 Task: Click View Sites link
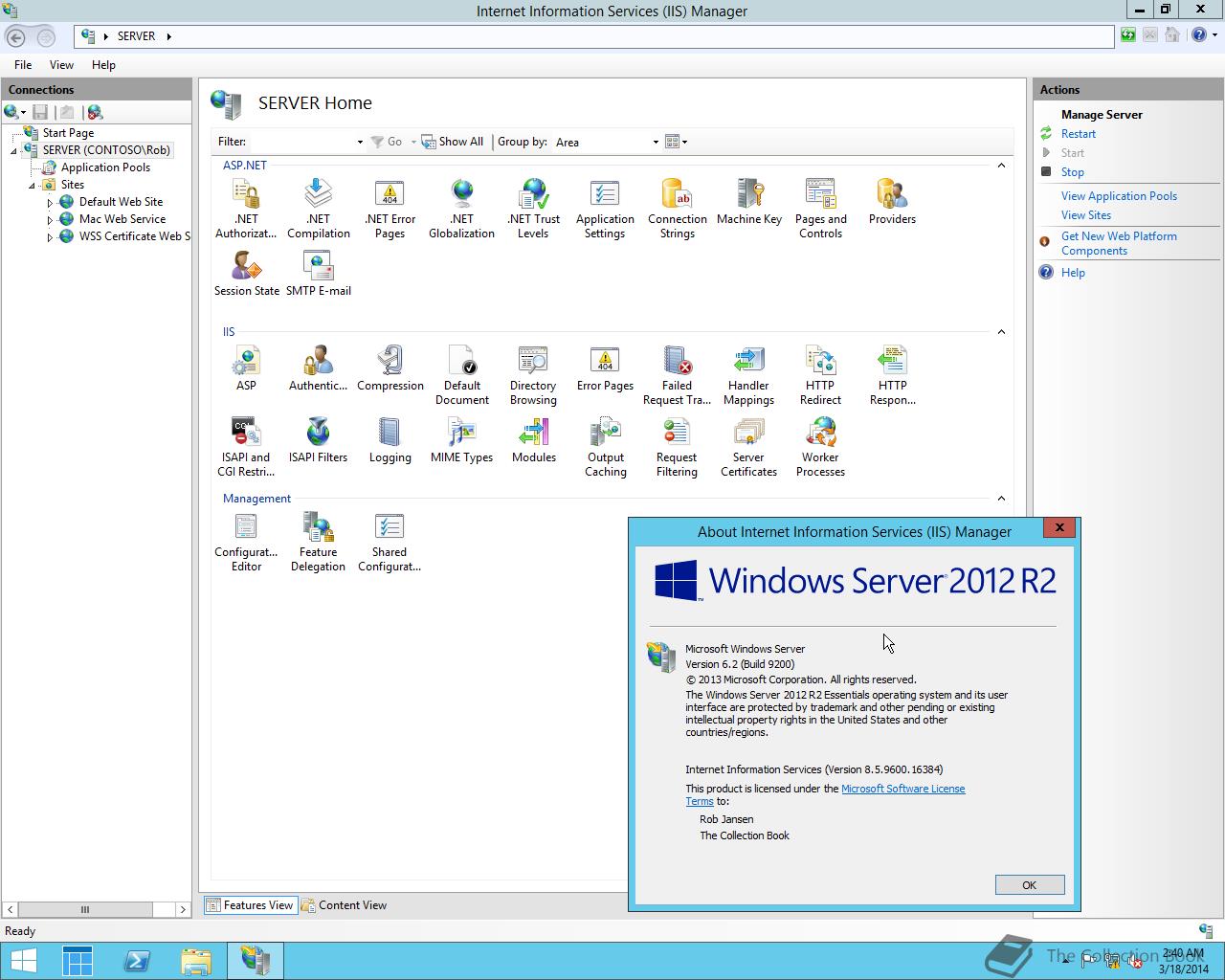1086,215
